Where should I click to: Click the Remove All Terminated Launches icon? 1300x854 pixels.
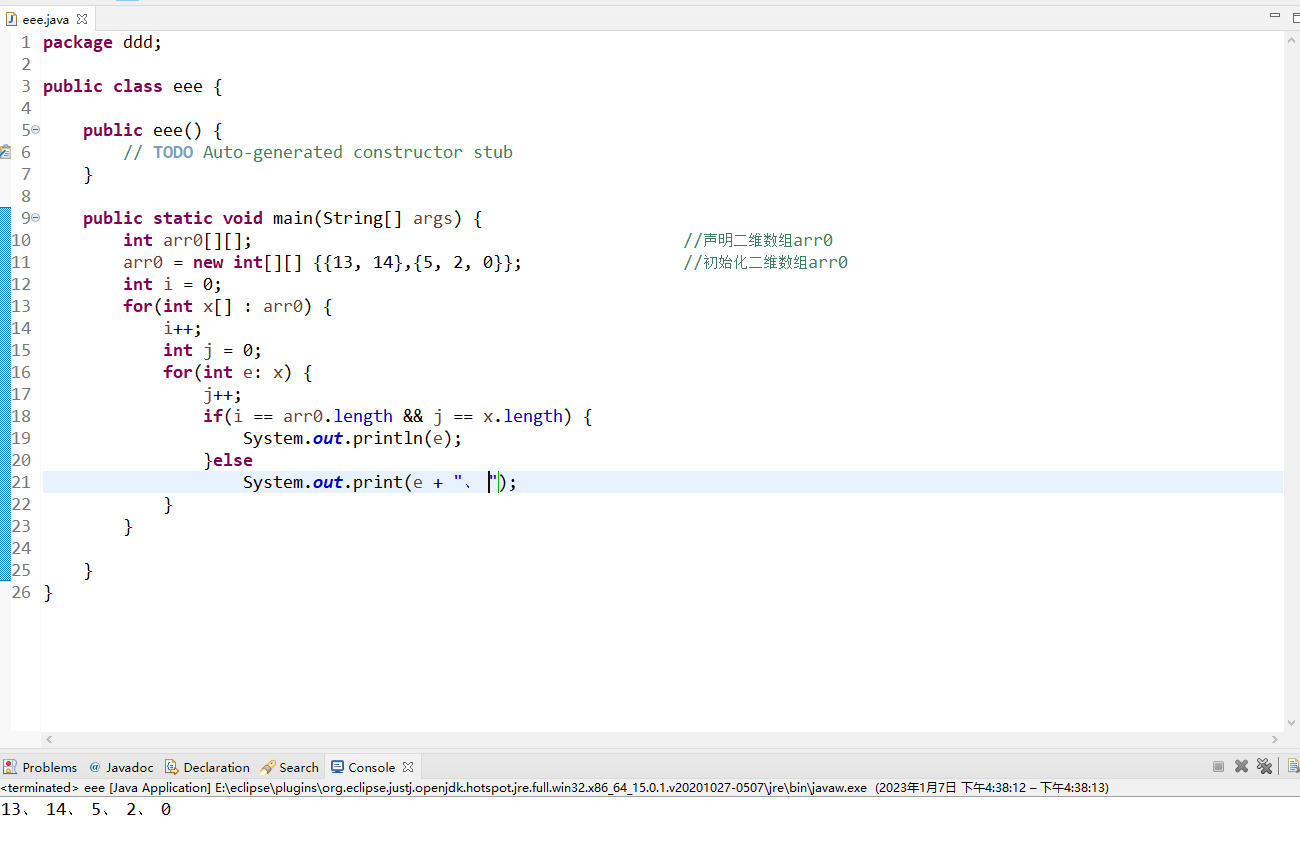tap(1265, 766)
